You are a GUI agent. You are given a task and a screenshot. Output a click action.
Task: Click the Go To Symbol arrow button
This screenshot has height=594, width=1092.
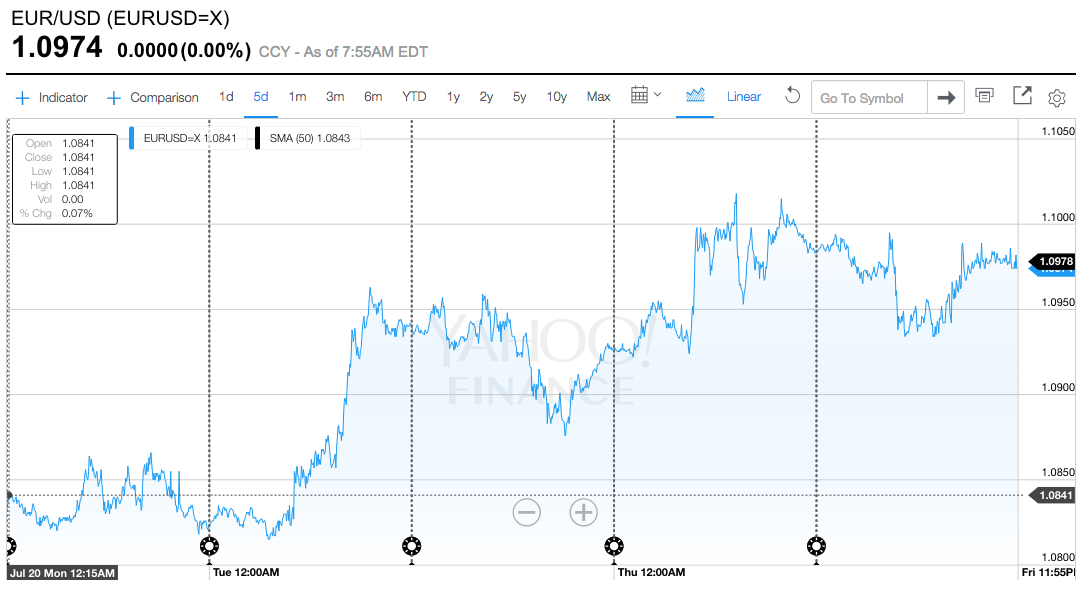coord(945,98)
